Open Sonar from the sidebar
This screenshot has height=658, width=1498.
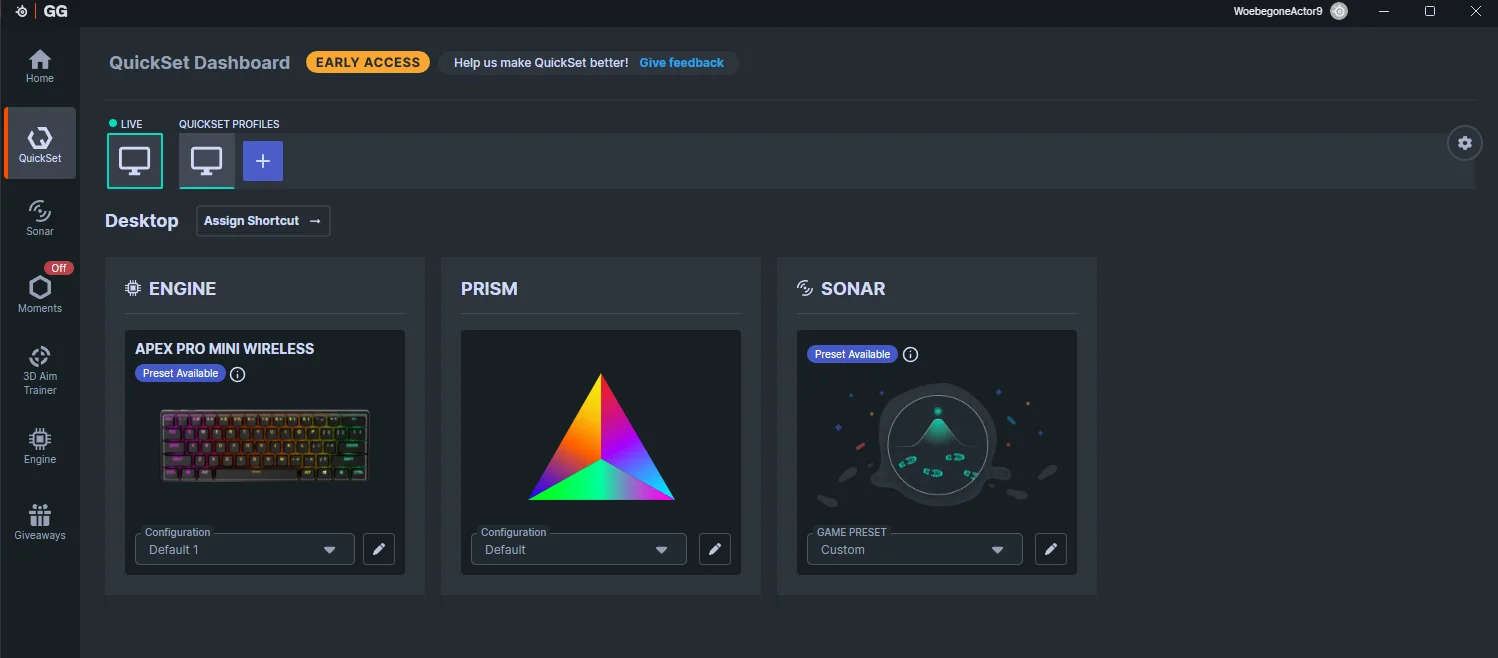pos(40,217)
